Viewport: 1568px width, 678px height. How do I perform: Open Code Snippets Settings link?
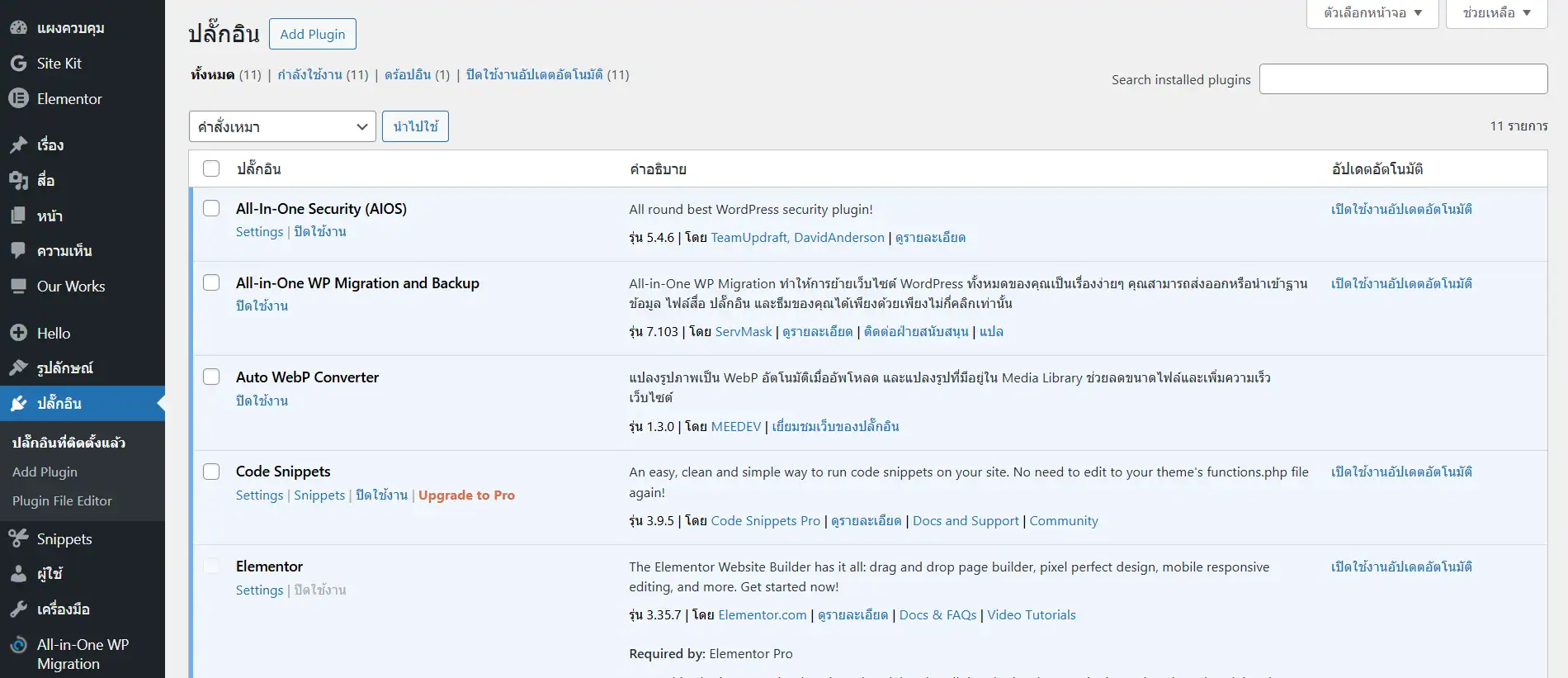coord(259,495)
